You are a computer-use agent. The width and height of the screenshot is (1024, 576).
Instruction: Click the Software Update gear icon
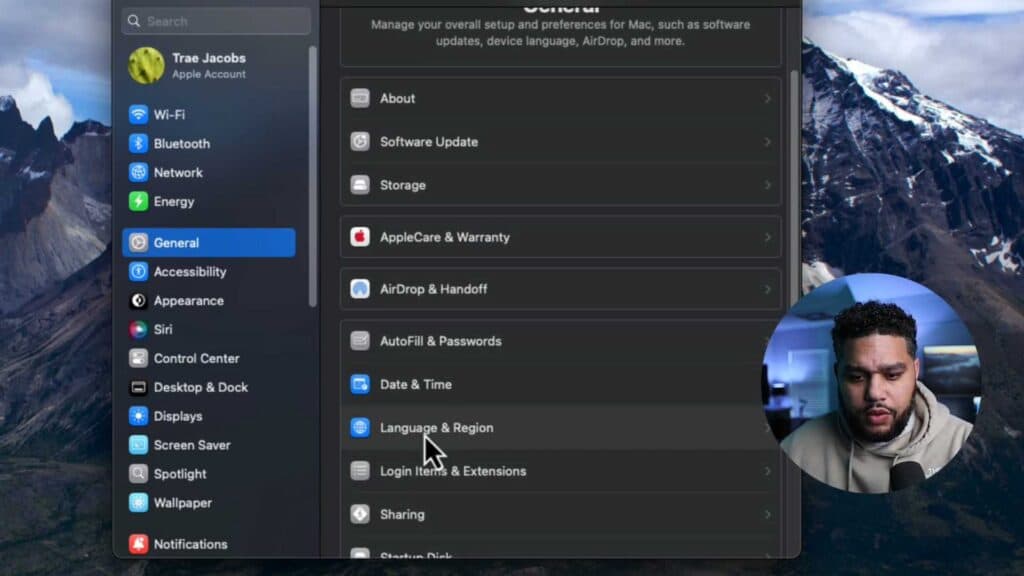click(x=360, y=142)
